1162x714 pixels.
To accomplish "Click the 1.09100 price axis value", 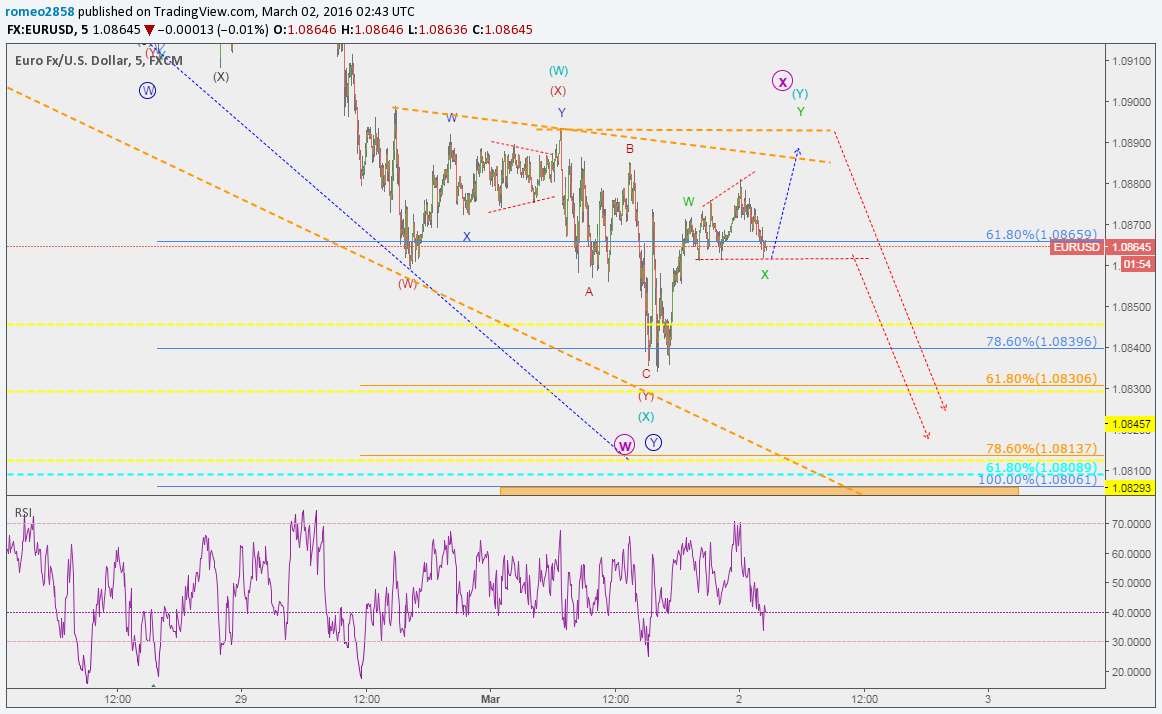I will click(1134, 61).
